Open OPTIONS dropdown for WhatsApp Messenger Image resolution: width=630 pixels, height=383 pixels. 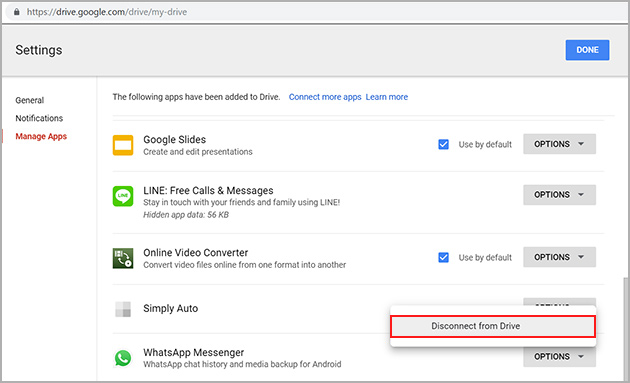pos(559,356)
